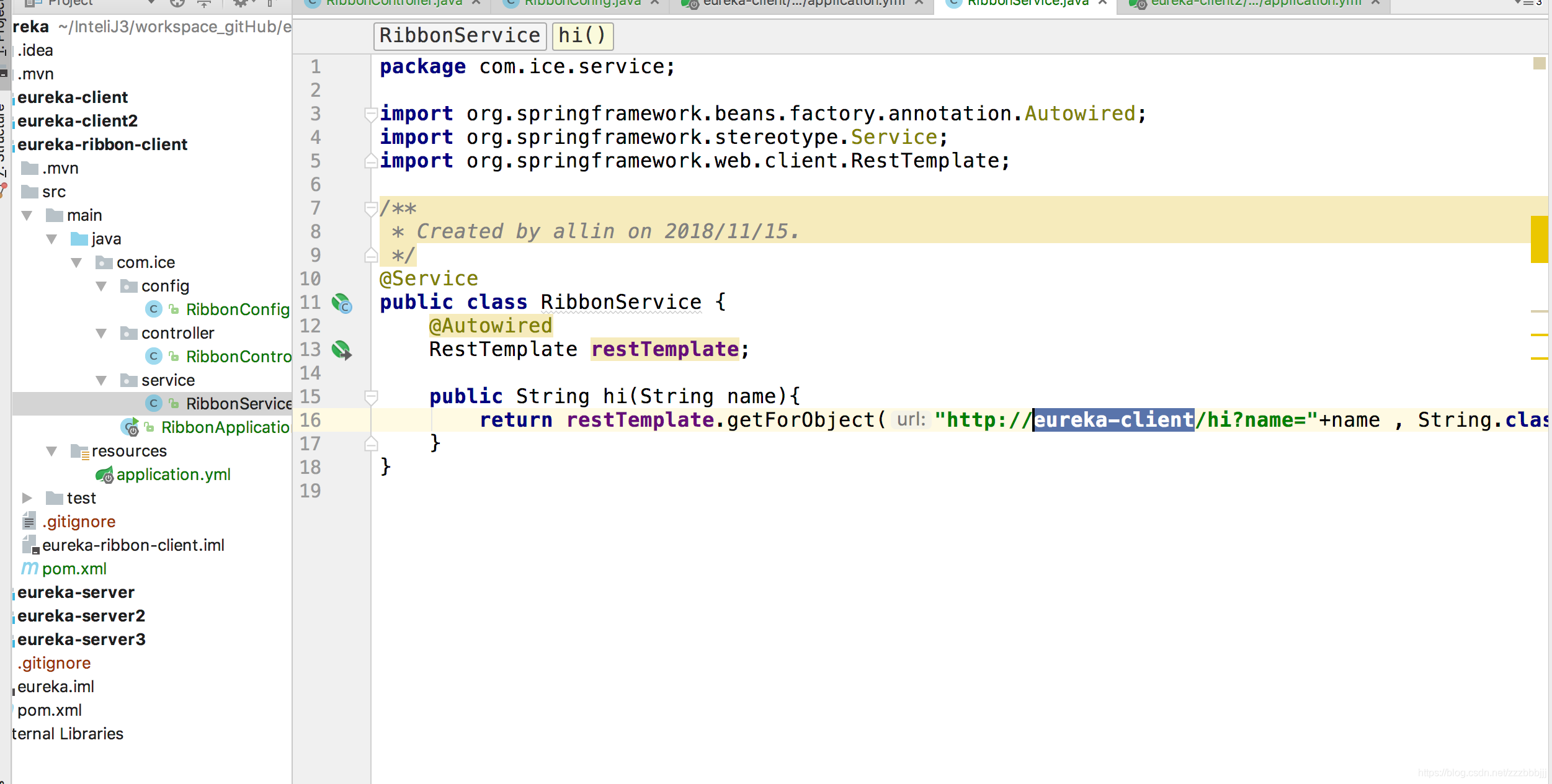Click the folder icon of src
This screenshot has width=1552, height=784.
30,192
